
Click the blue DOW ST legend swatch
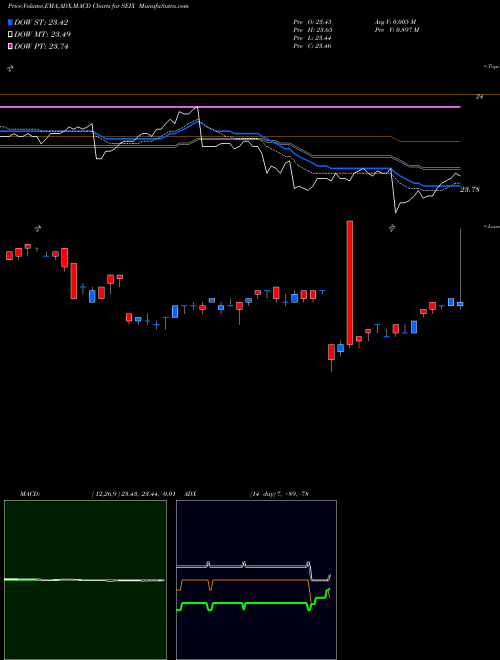tap(10, 22)
